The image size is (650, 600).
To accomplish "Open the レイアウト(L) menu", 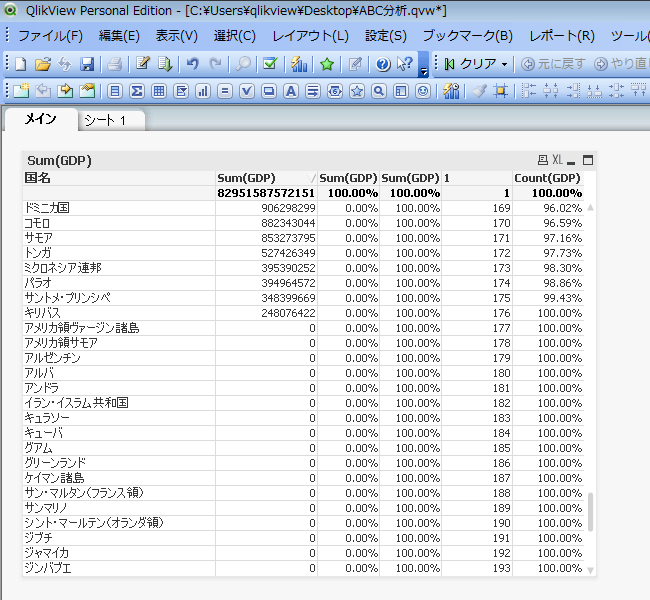I will (310, 36).
